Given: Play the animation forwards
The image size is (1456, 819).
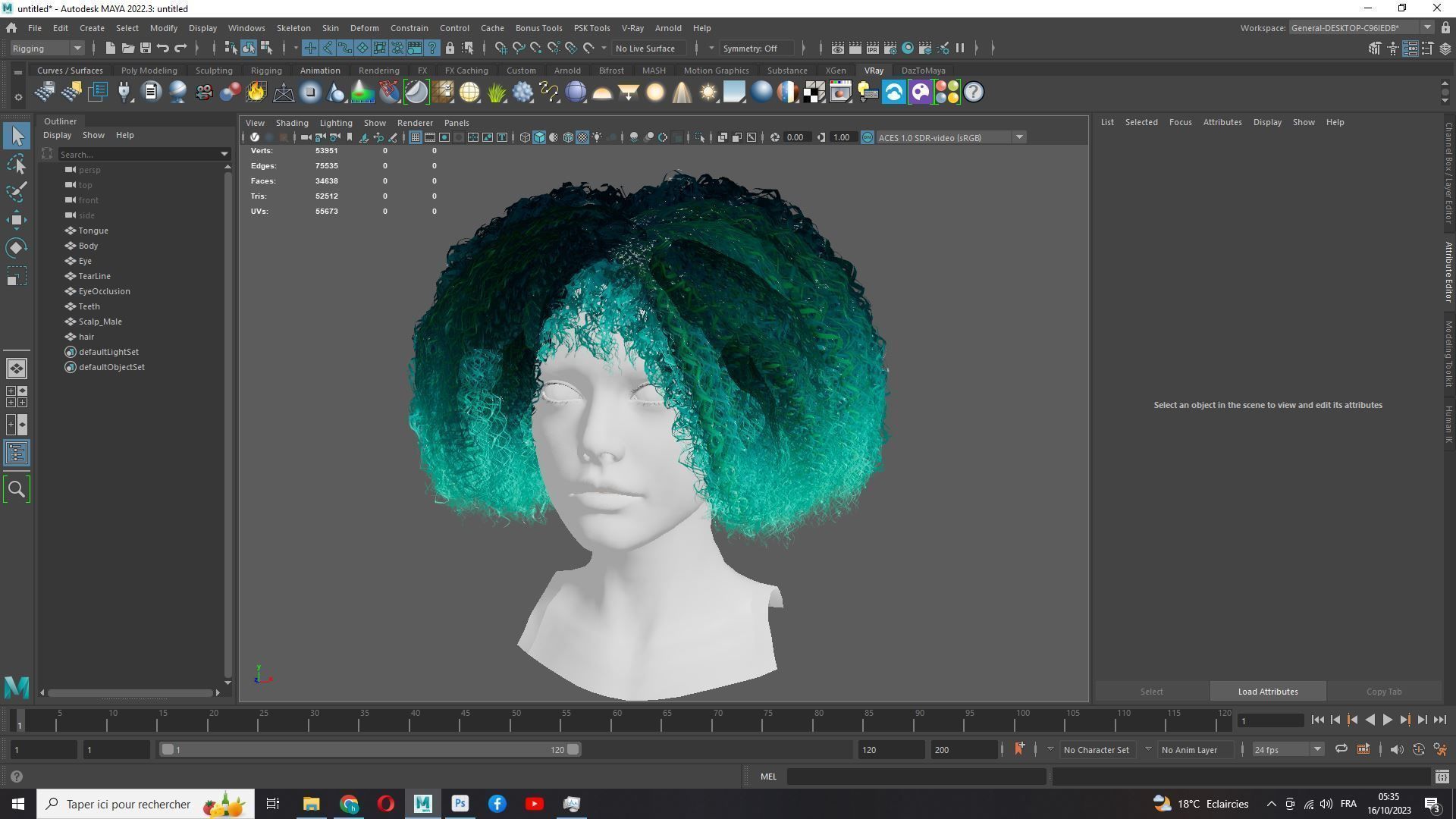Looking at the screenshot, I should click(1387, 720).
